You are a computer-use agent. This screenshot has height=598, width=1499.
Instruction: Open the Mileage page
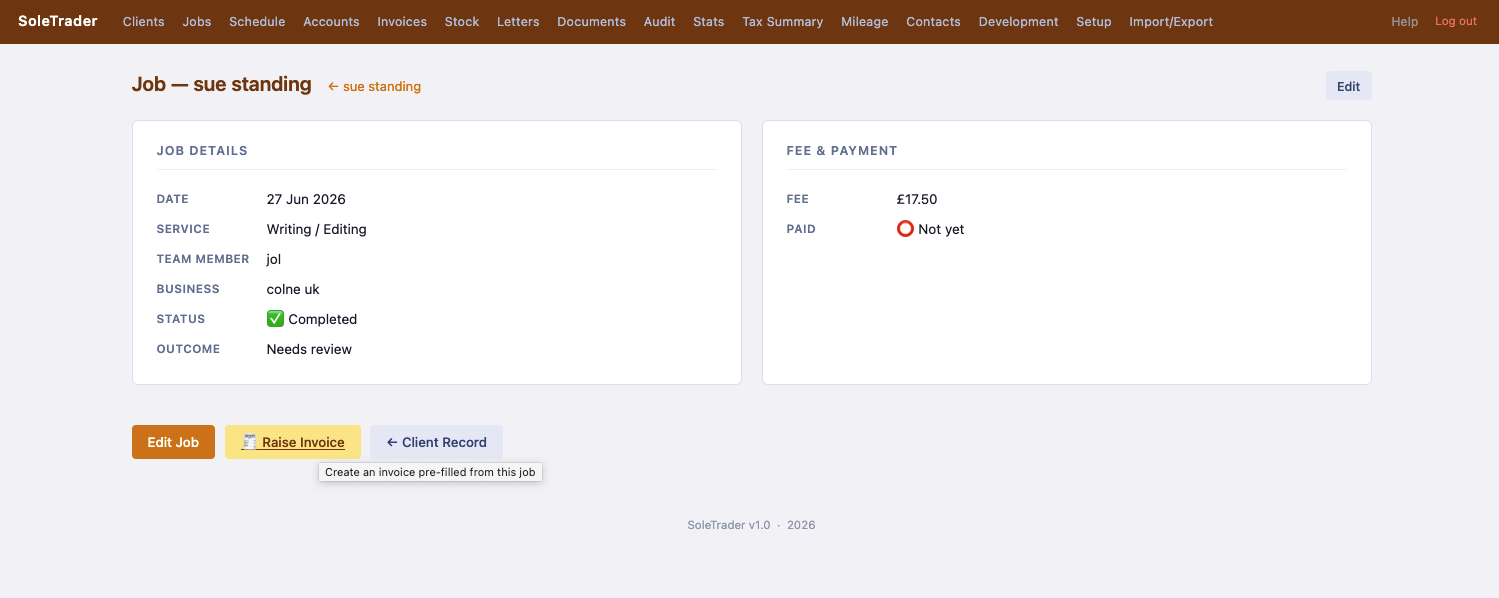864,22
